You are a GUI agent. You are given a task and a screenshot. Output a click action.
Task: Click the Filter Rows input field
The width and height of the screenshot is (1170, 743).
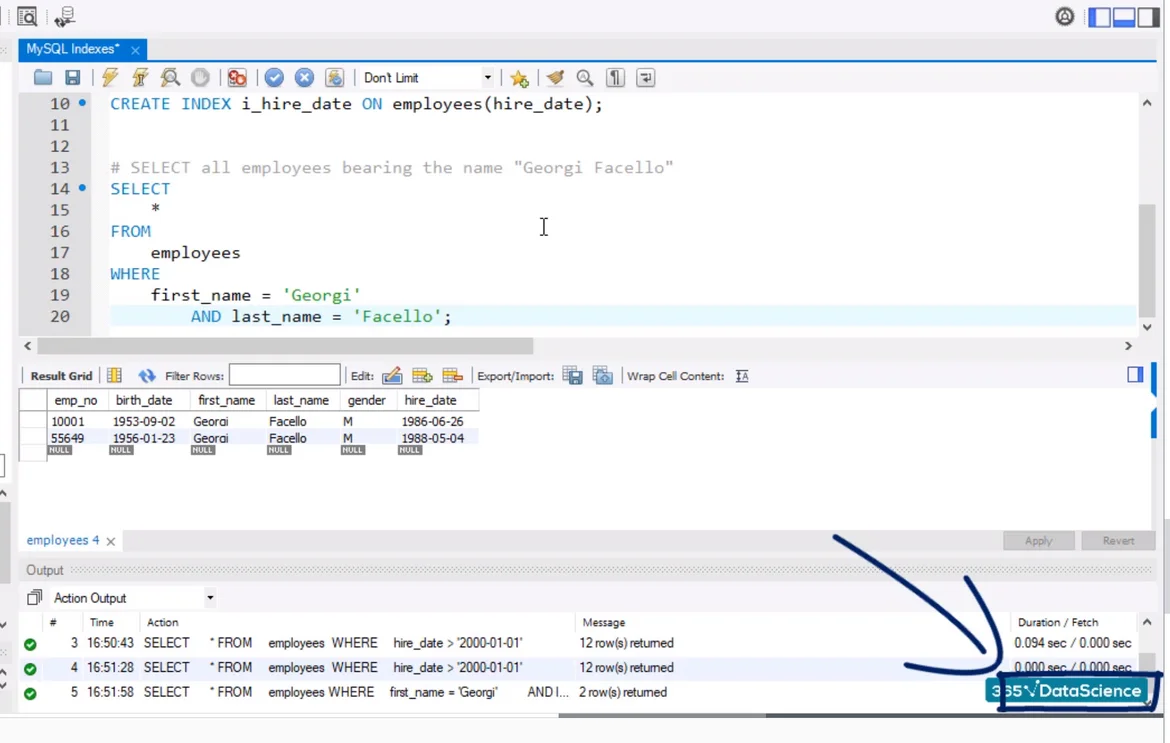284,376
